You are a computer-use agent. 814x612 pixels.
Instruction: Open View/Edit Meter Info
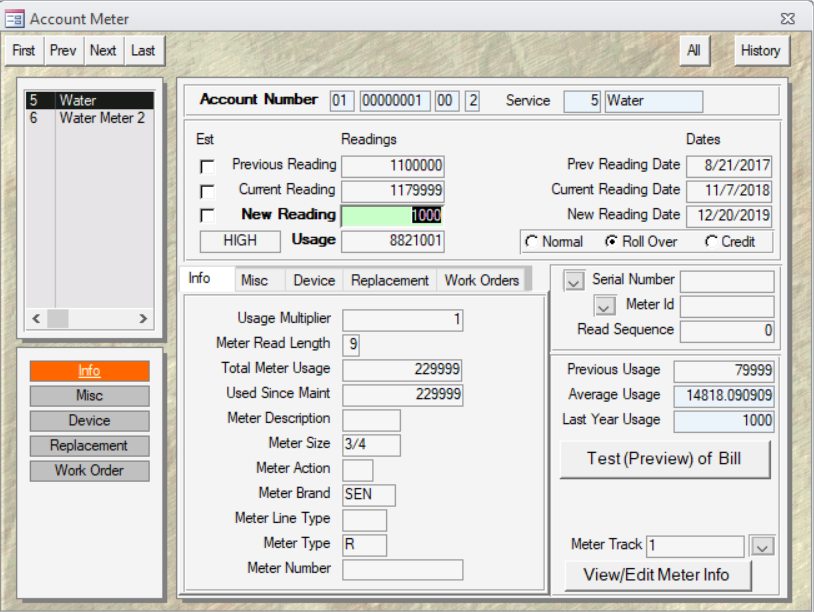click(658, 576)
